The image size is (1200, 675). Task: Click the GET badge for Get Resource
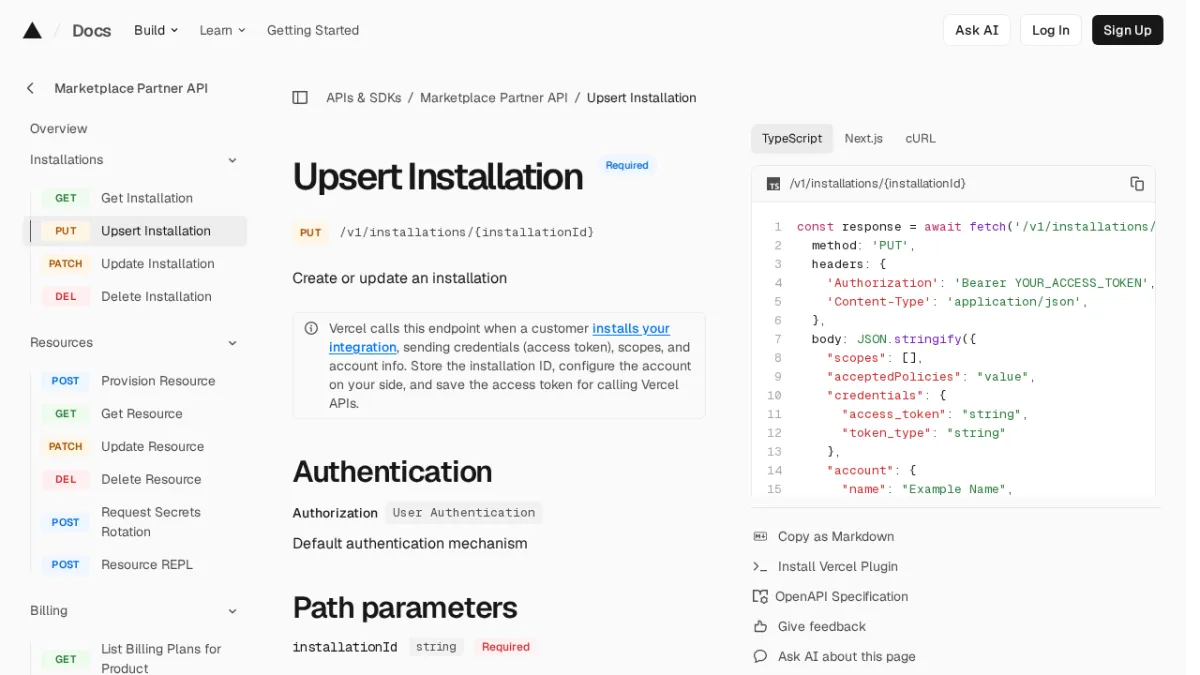click(x=66, y=414)
